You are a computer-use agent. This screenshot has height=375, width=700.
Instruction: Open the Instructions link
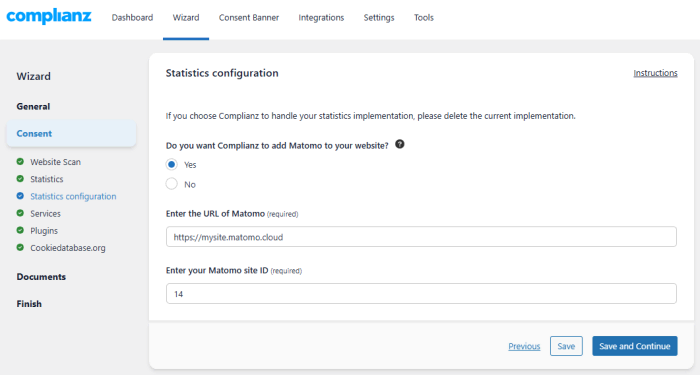pos(655,73)
